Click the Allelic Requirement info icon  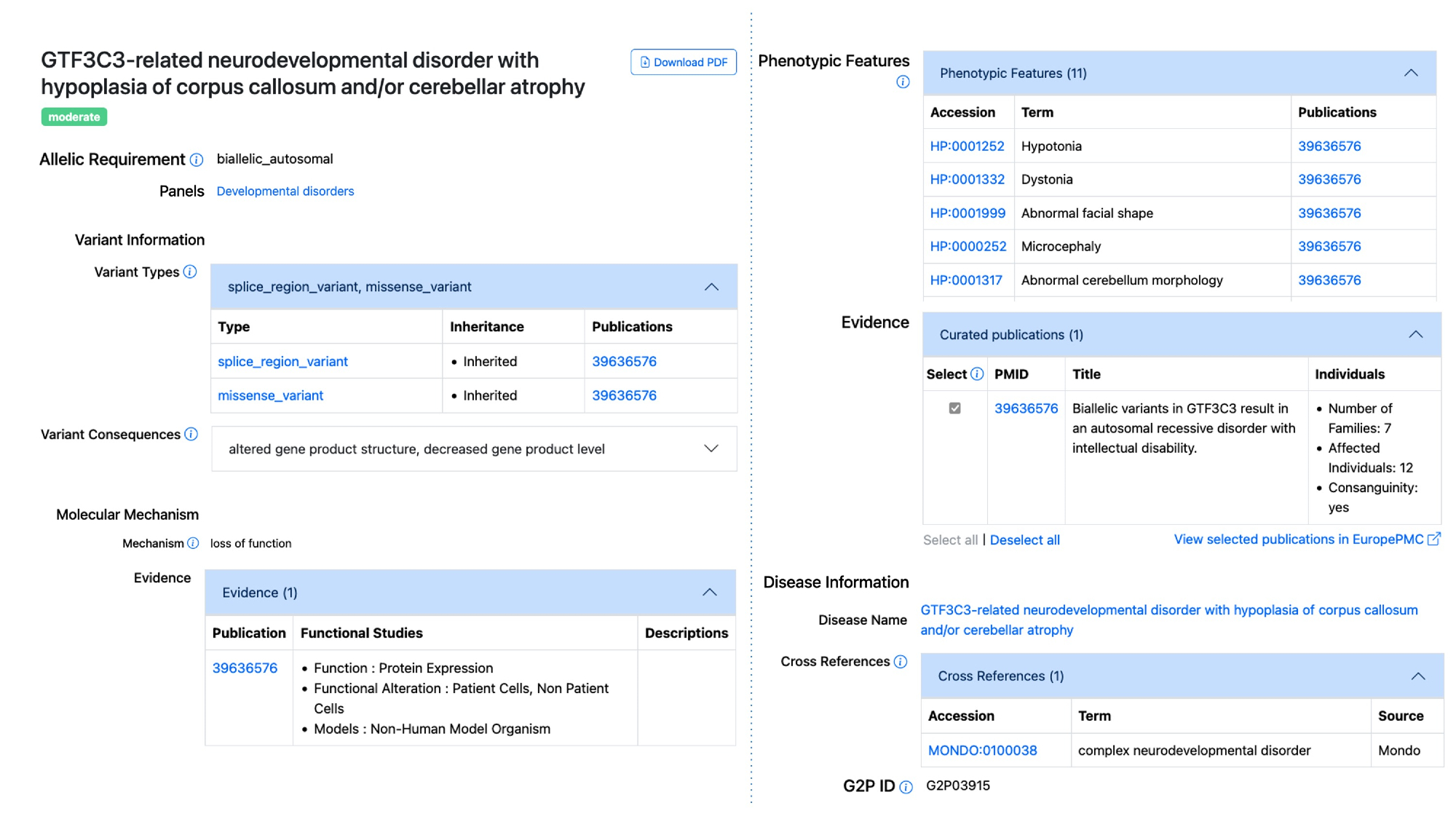pyautogui.click(x=197, y=159)
